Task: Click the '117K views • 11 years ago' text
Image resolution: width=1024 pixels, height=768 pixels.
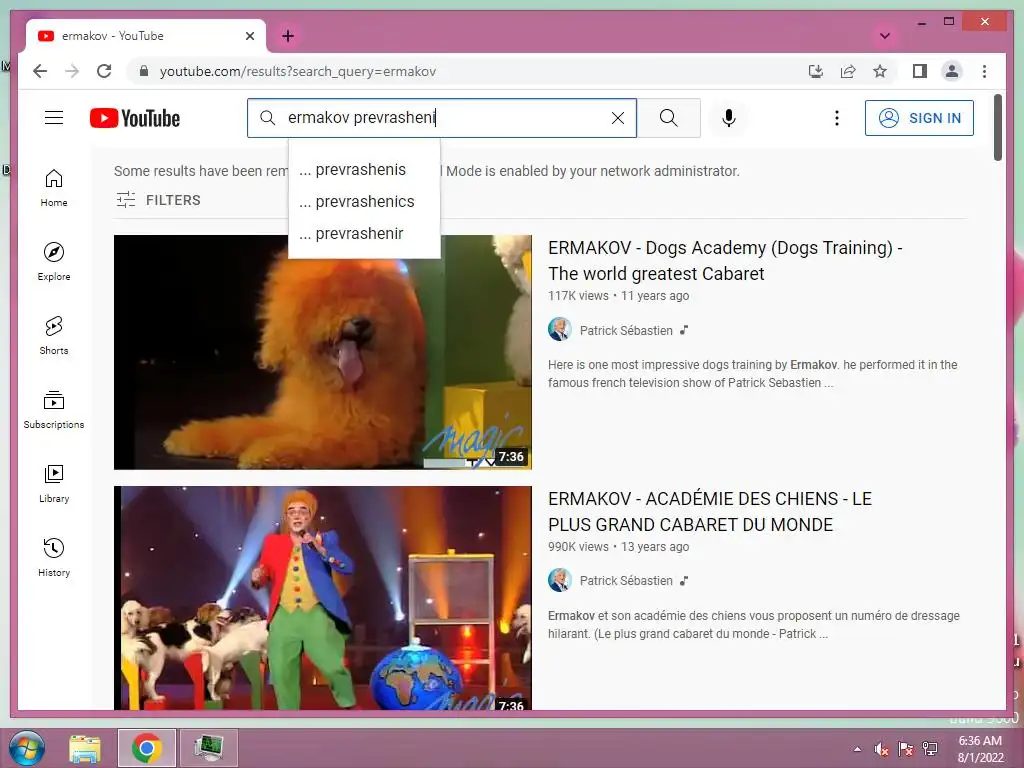Action: tap(618, 296)
